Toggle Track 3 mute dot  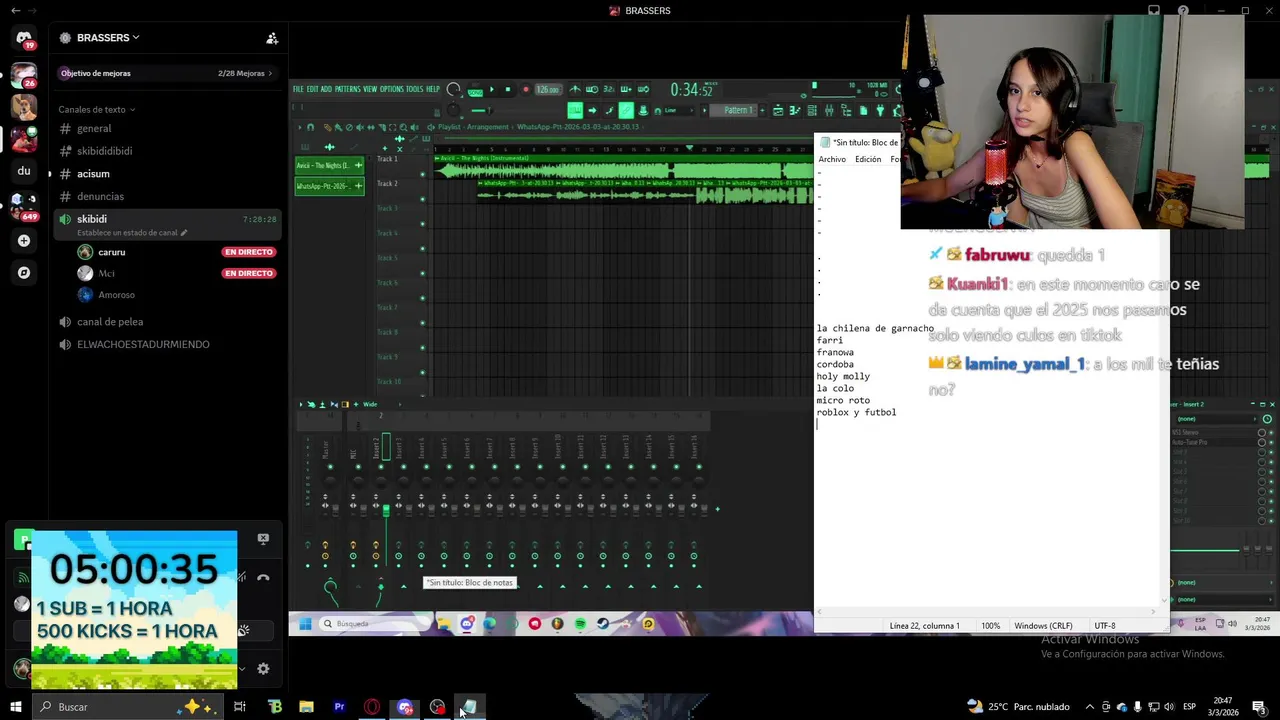pos(422,224)
